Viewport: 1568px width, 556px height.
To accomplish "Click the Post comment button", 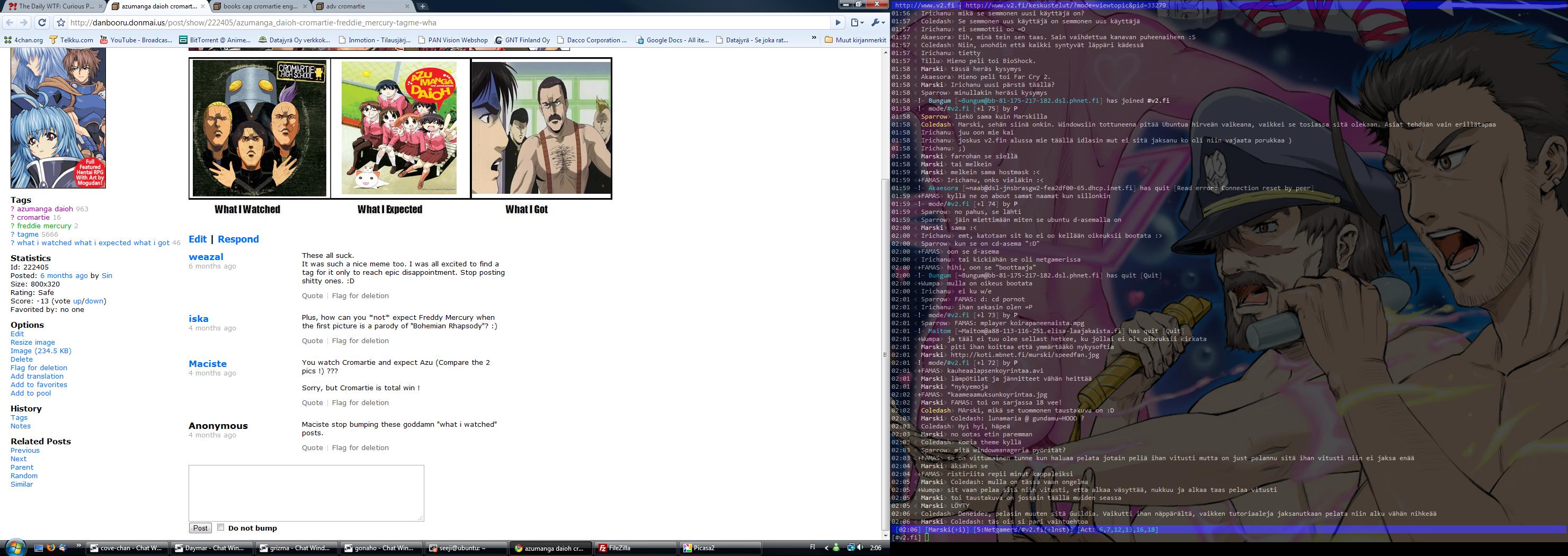I will [200, 528].
